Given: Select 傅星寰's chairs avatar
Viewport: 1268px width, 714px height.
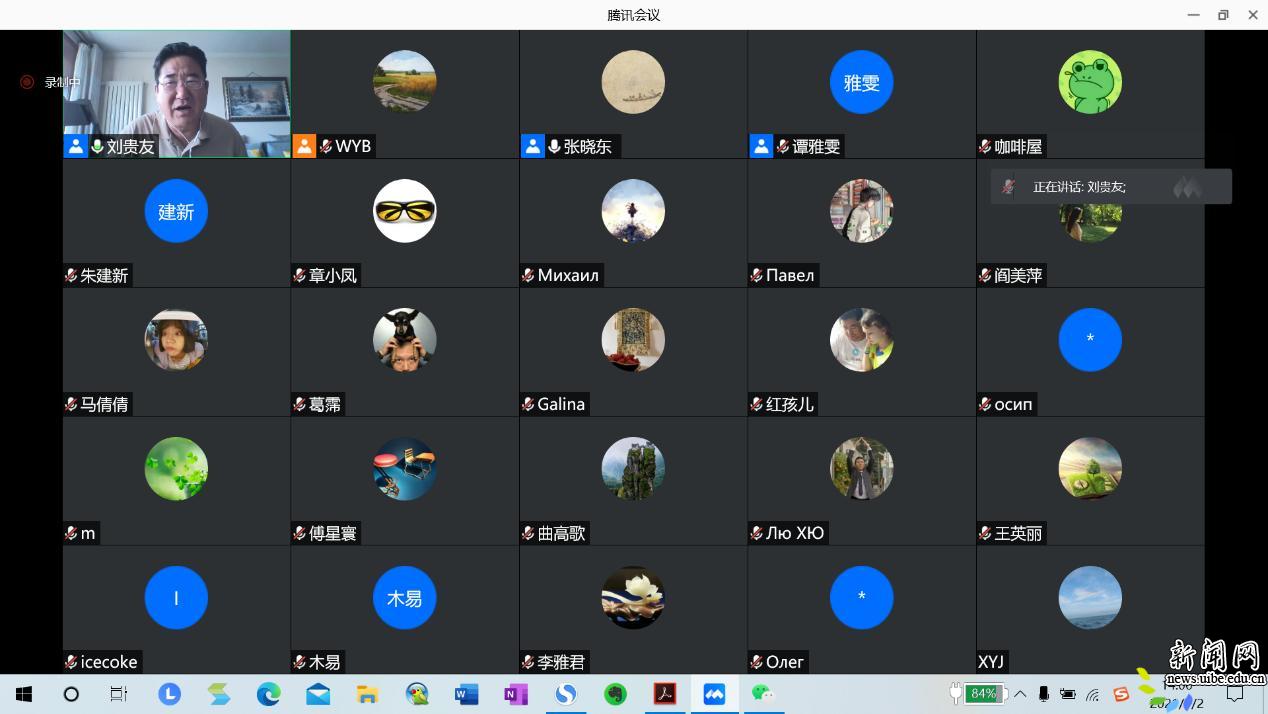Looking at the screenshot, I should [x=405, y=469].
